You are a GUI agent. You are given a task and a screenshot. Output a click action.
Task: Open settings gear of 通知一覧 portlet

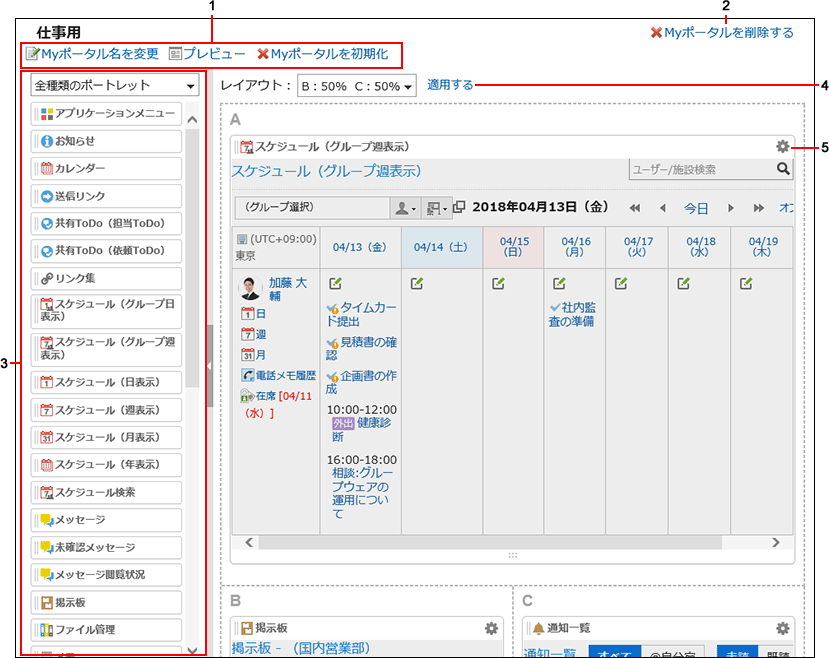(x=782, y=628)
